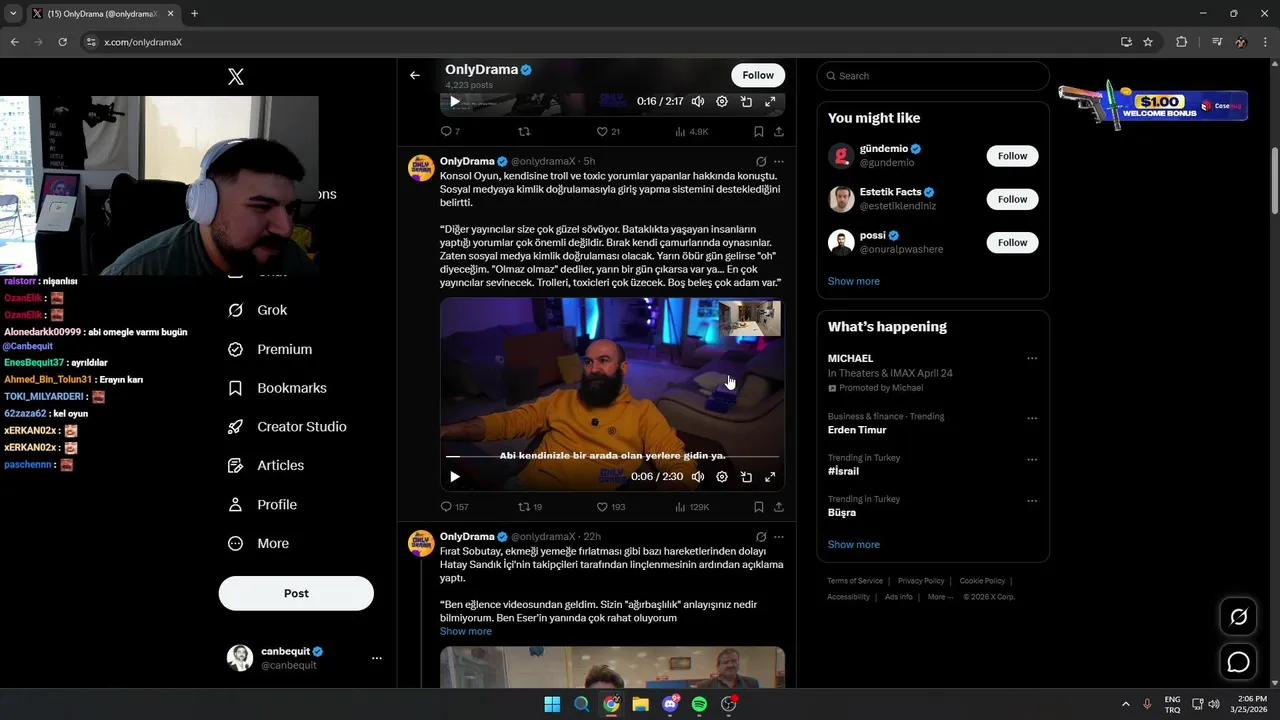Play the top 2:17 video
Image resolution: width=1280 pixels, height=720 pixels.
[x=454, y=101]
